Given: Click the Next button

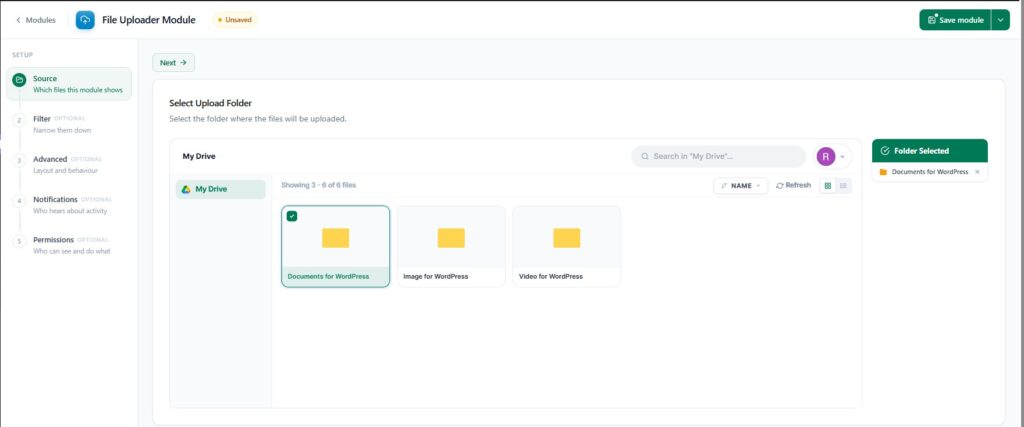Looking at the screenshot, I should point(174,63).
